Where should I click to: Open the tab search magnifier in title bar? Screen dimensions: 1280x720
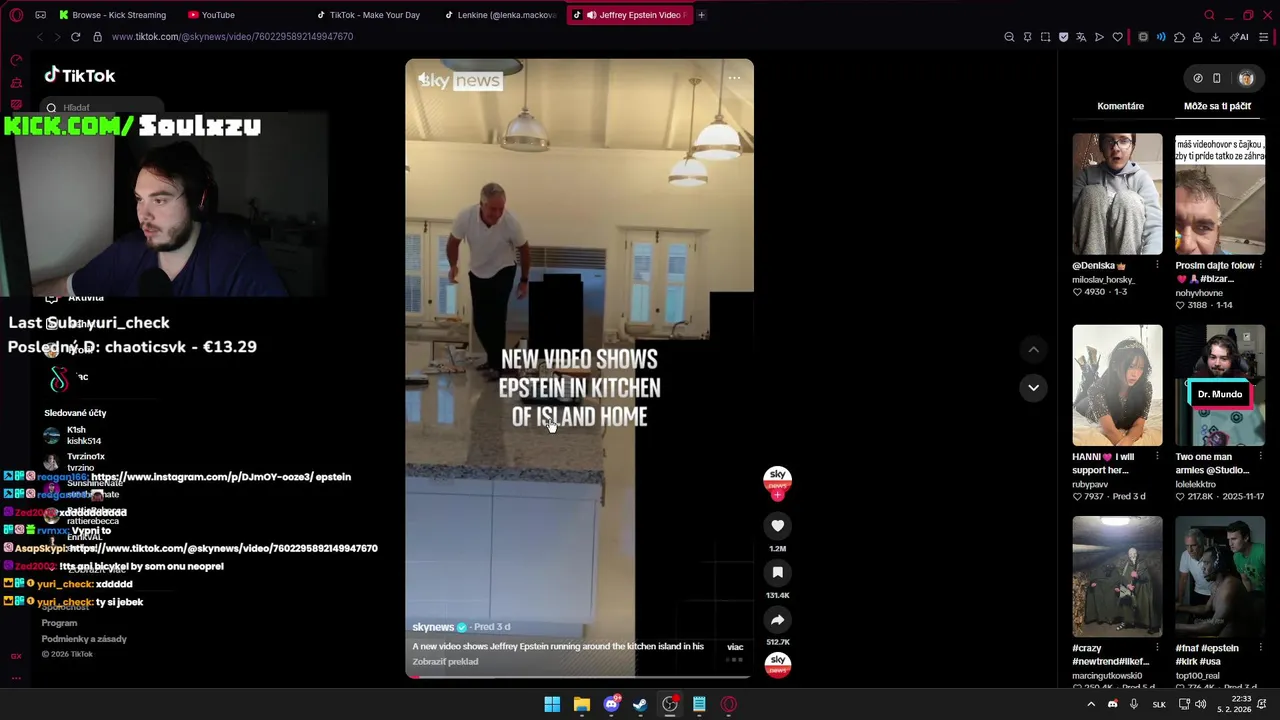pyautogui.click(x=1209, y=15)
